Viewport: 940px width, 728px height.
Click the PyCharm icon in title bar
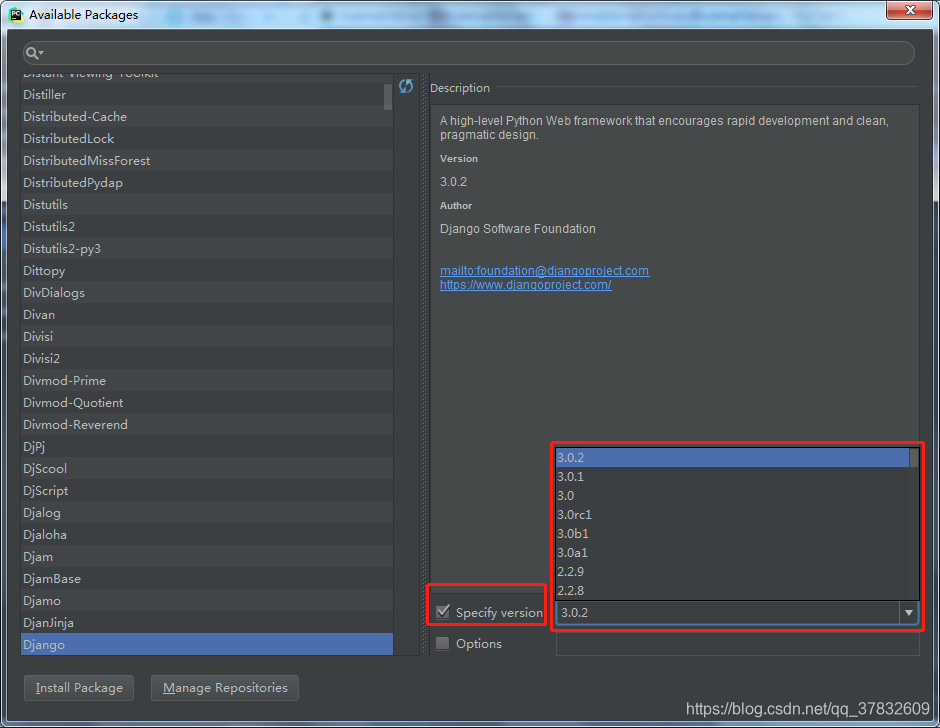pos(16,14)
